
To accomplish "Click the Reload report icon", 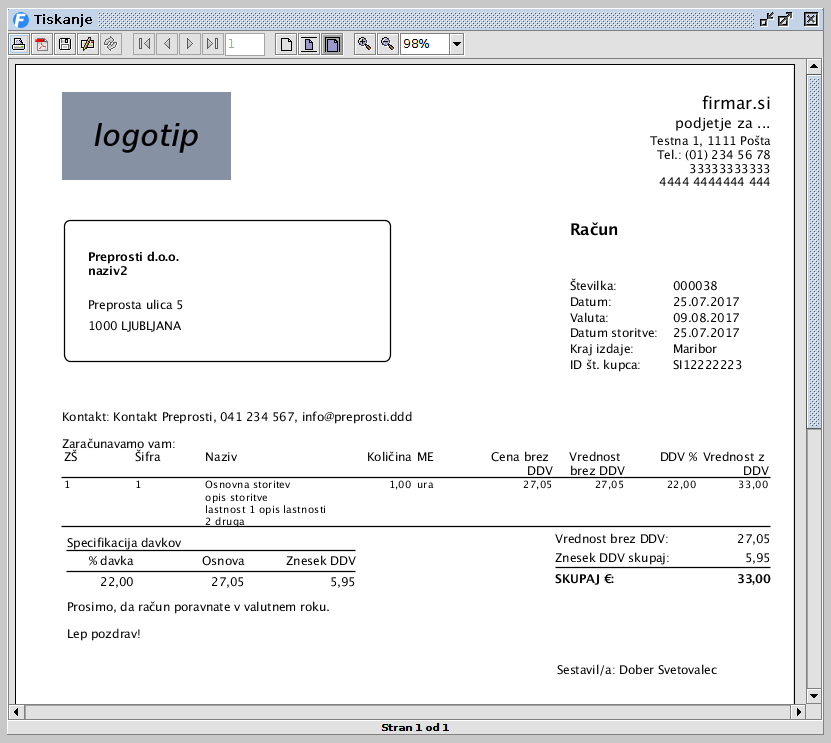I will (x=110, y=44).
